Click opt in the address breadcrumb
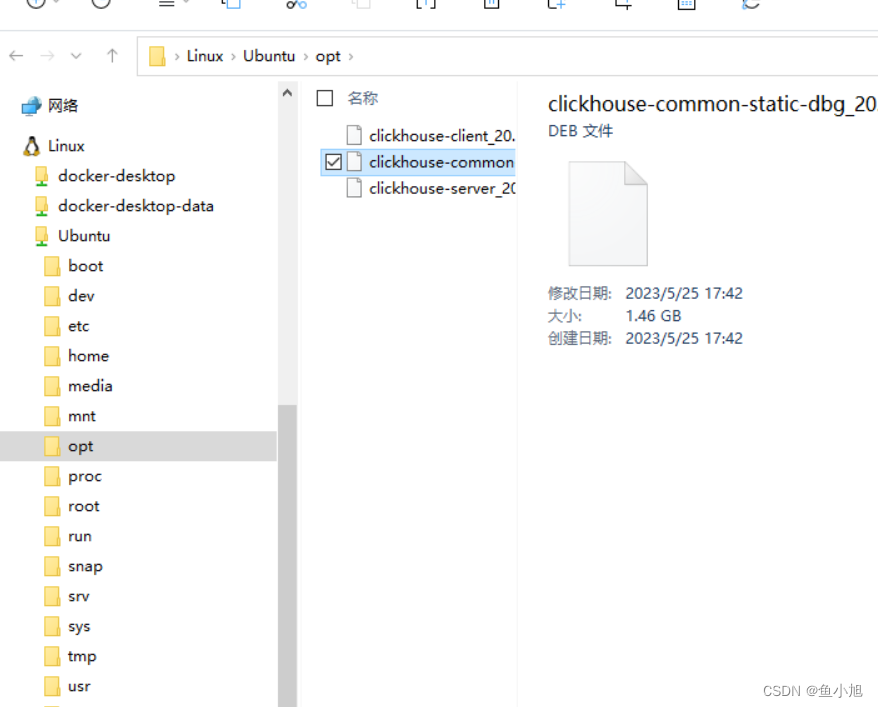Image resolution: width=878 pixels, height=707 pixels. click(x=328, y=57)
